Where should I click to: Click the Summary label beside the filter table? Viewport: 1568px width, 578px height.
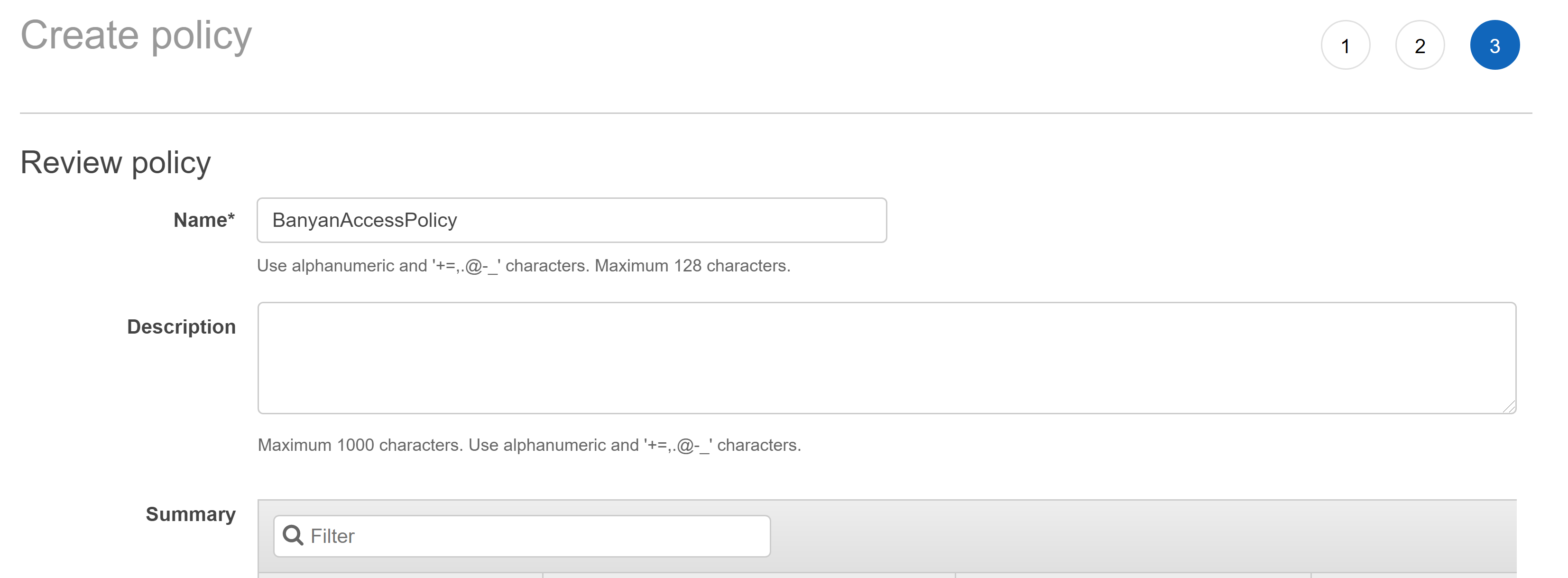191,515
